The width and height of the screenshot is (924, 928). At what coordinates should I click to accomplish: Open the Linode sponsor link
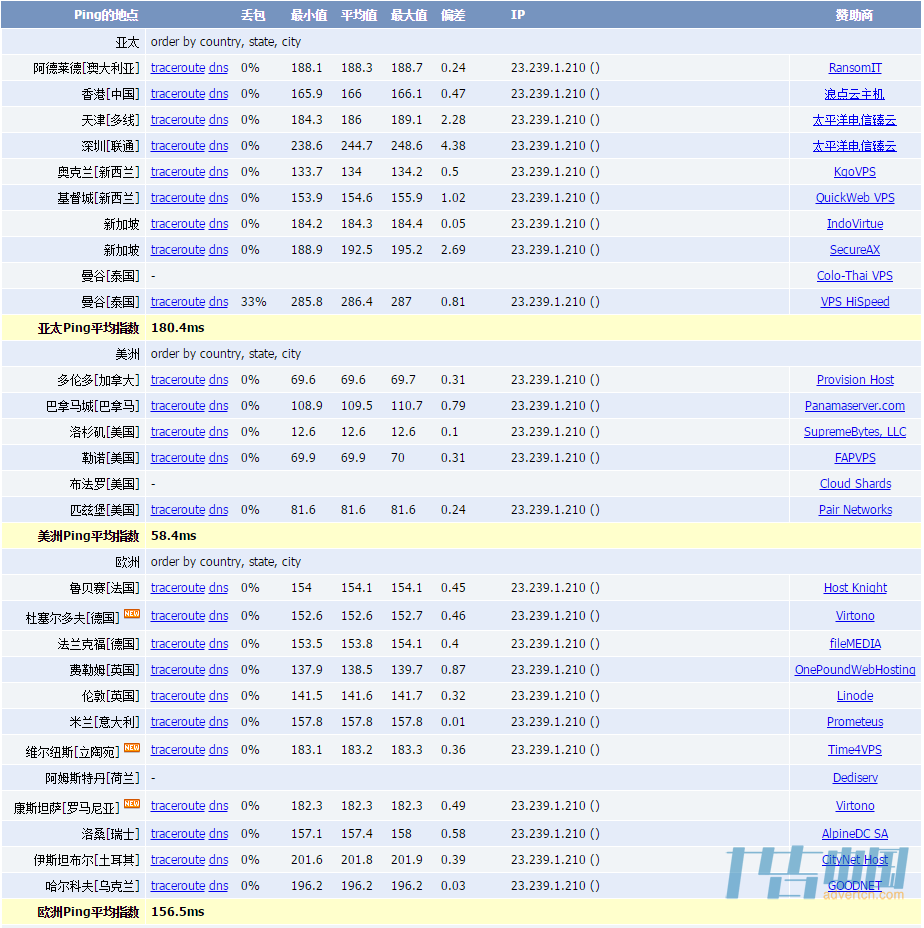(854, 696)
